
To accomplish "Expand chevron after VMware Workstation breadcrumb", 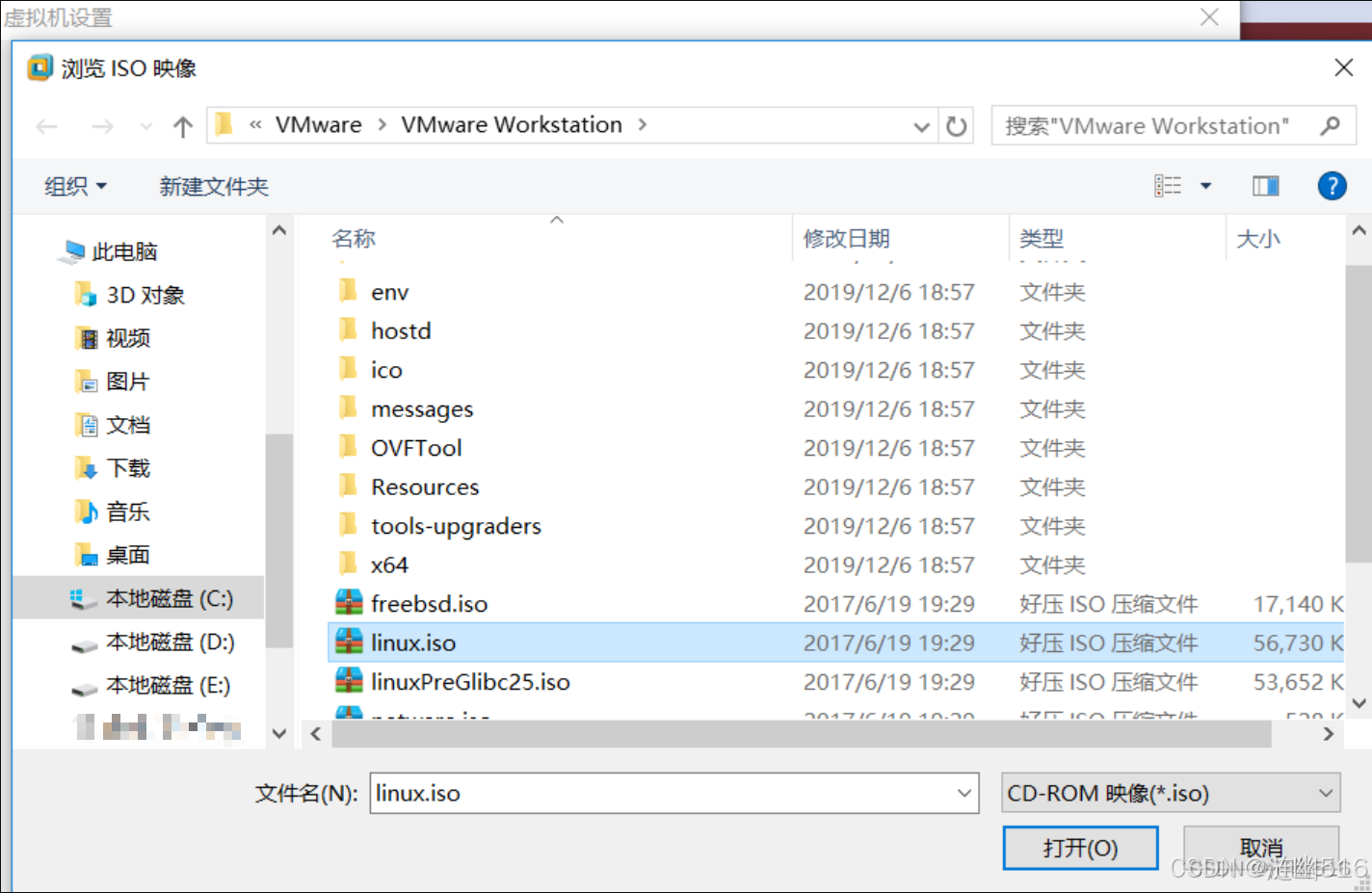I will [x=643, y=125].
